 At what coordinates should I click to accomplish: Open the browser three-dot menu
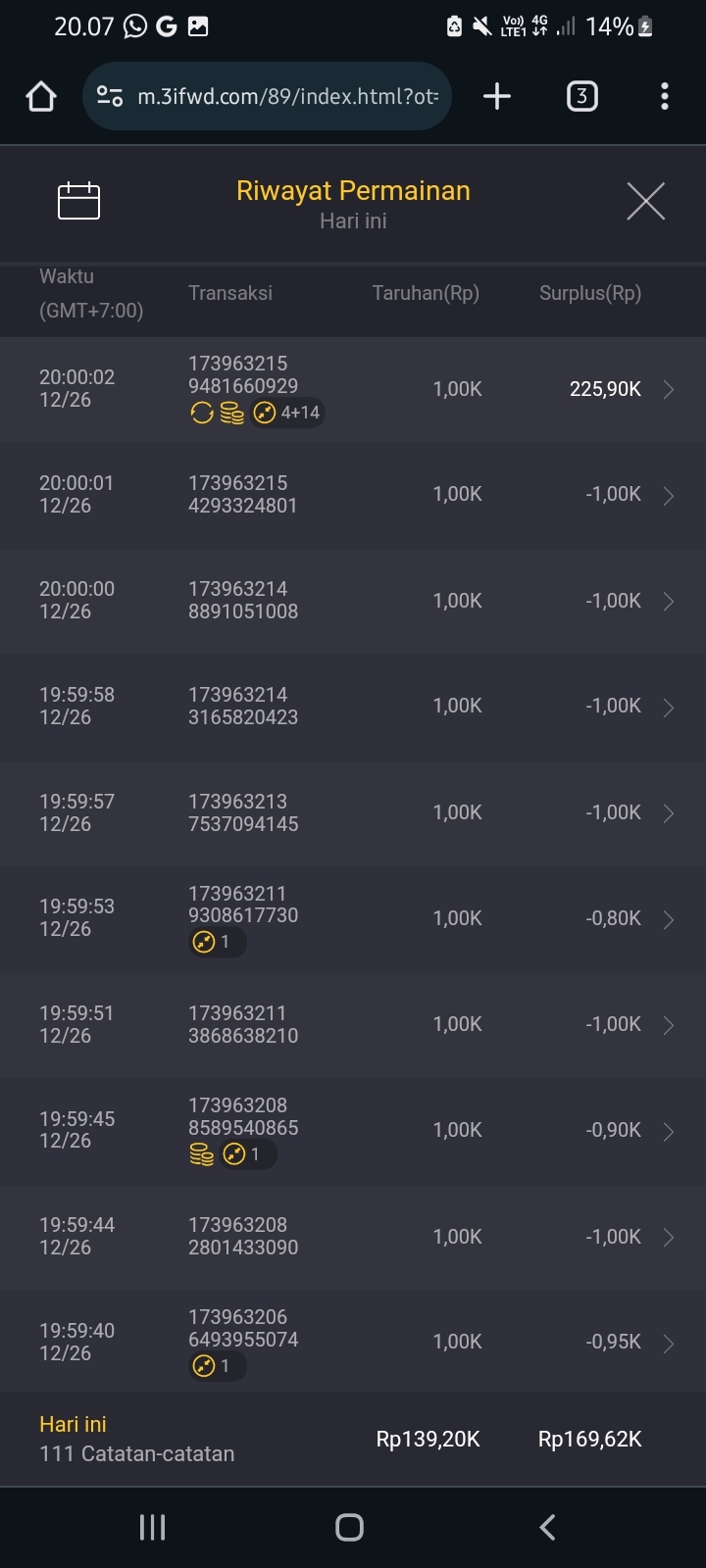665,96
